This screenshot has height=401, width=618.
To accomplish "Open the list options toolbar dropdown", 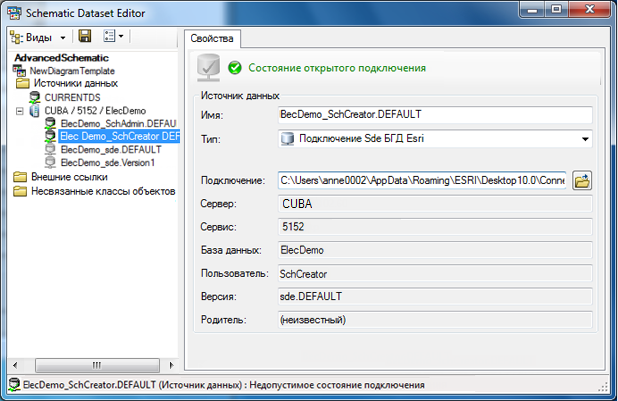I will click(114, 36).
